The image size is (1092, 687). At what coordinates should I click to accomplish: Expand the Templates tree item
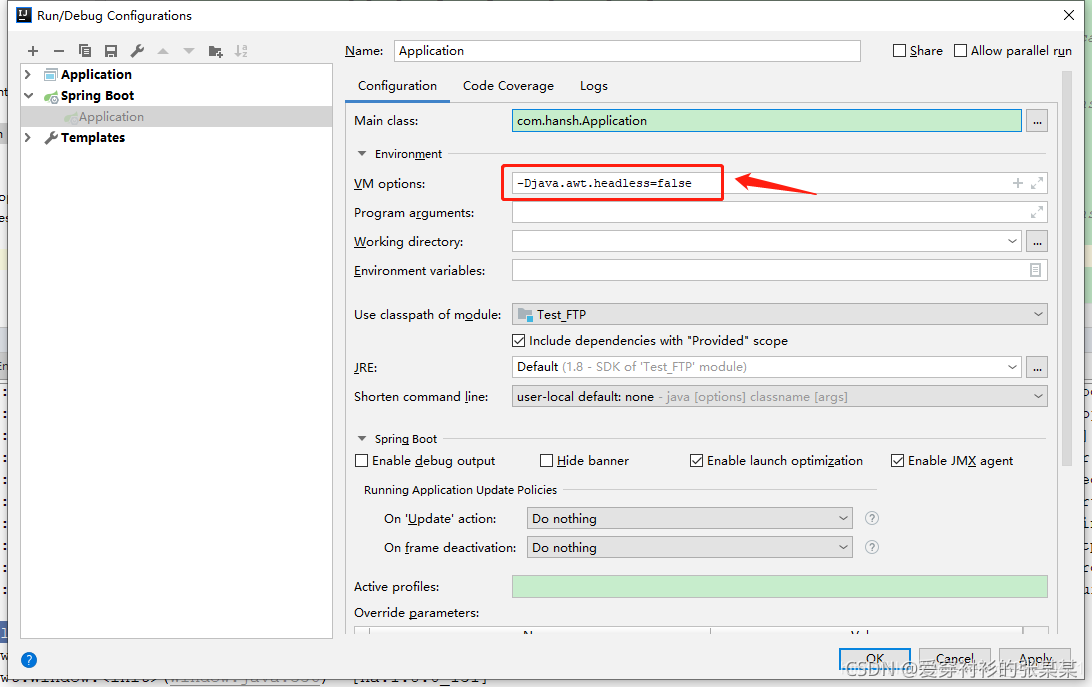tap(26, 137)
